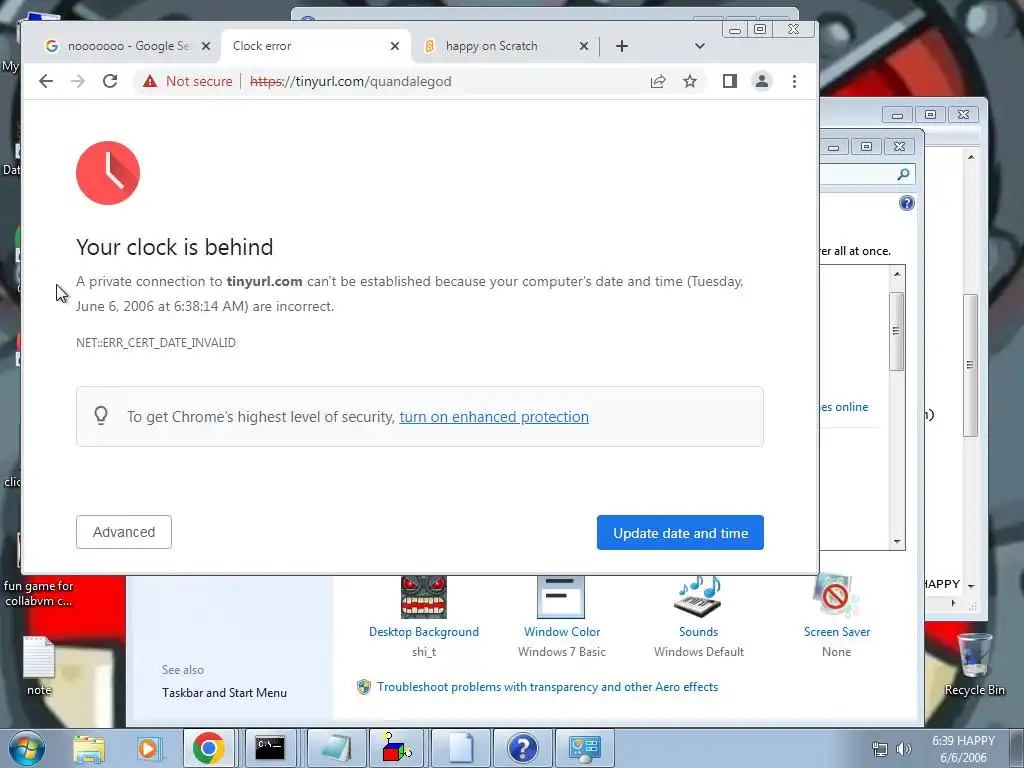Viewport: 1024px width, 768px height.
Task: Click Troubleshoot problems with transparency link
Action: (547, 687)
